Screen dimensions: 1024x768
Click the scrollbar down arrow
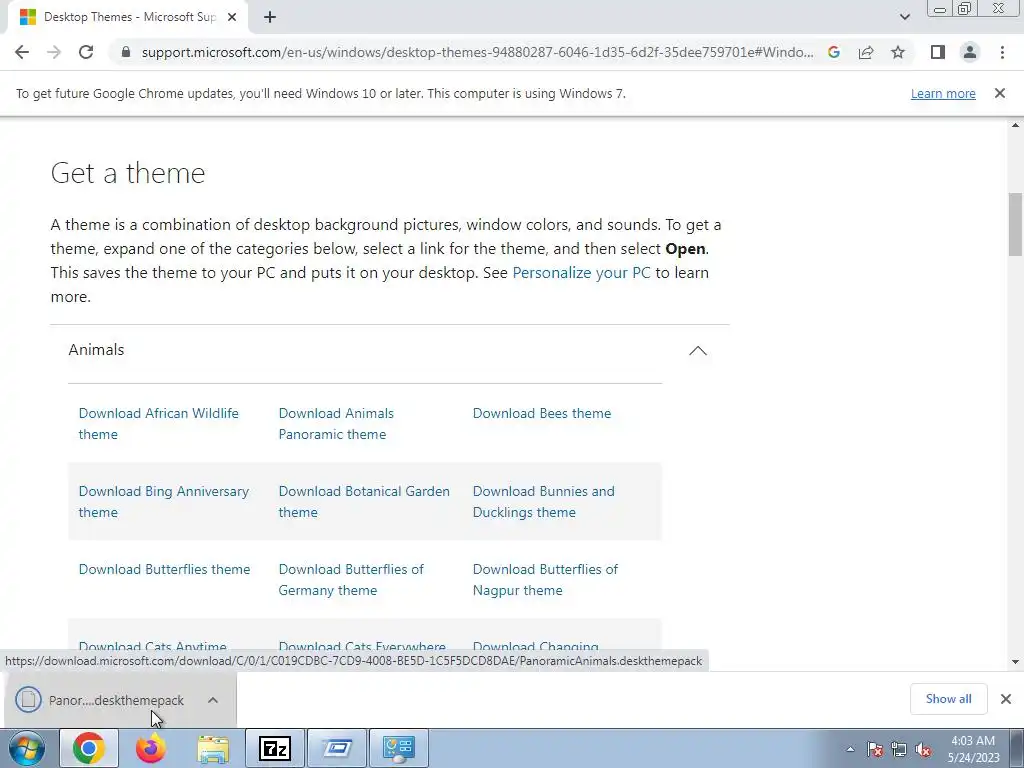pos(1015,662)
